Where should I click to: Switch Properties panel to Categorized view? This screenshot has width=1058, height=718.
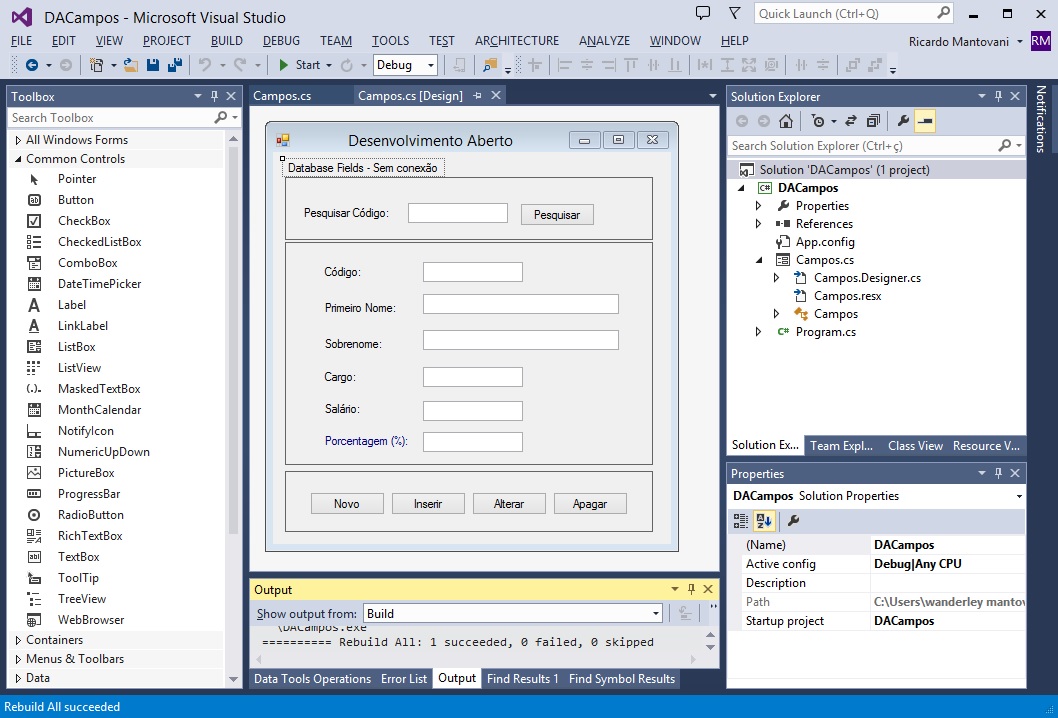click(741, 520)
